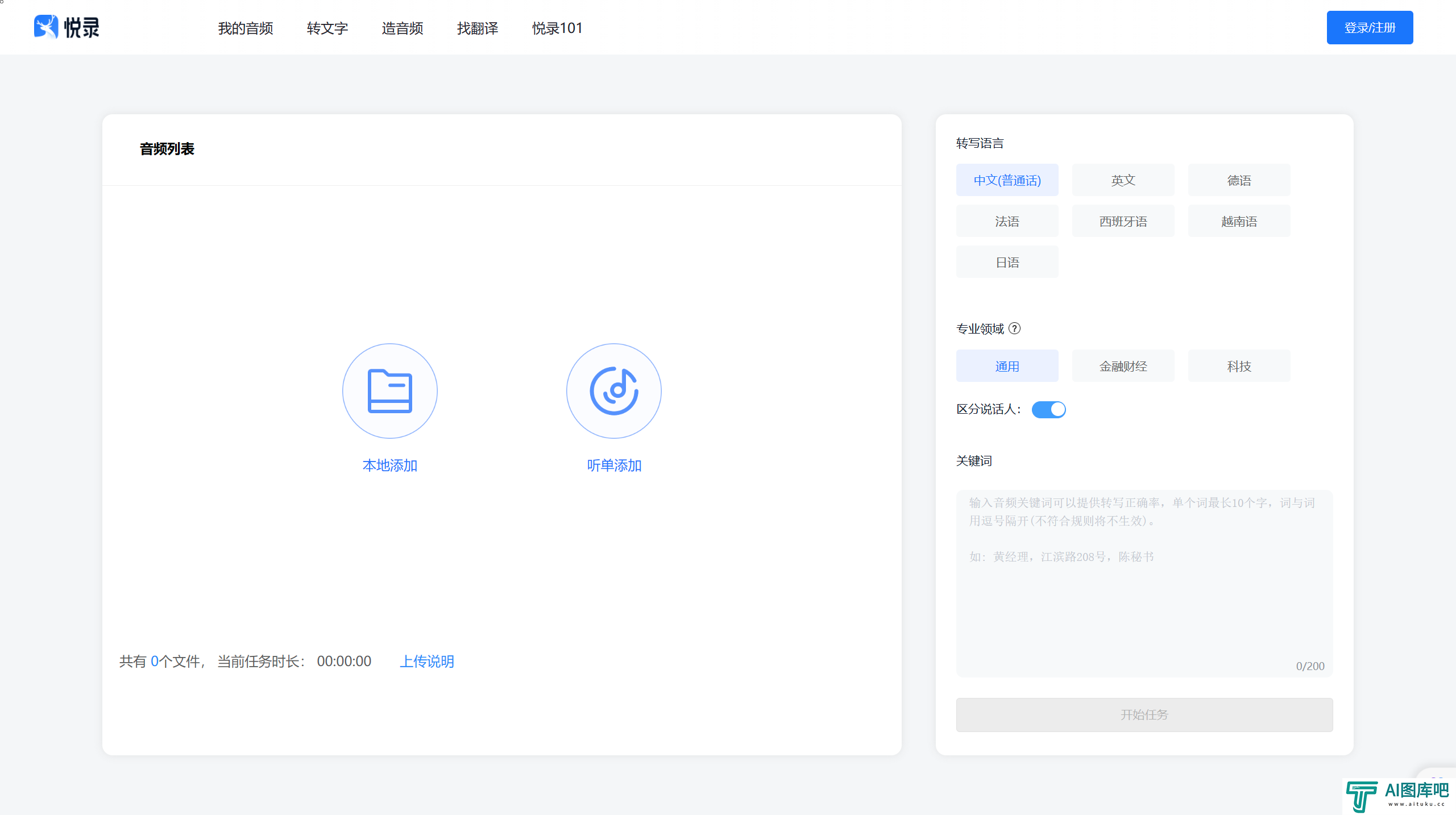Open the 我的音频 menu item

click(x=246, y=28)
